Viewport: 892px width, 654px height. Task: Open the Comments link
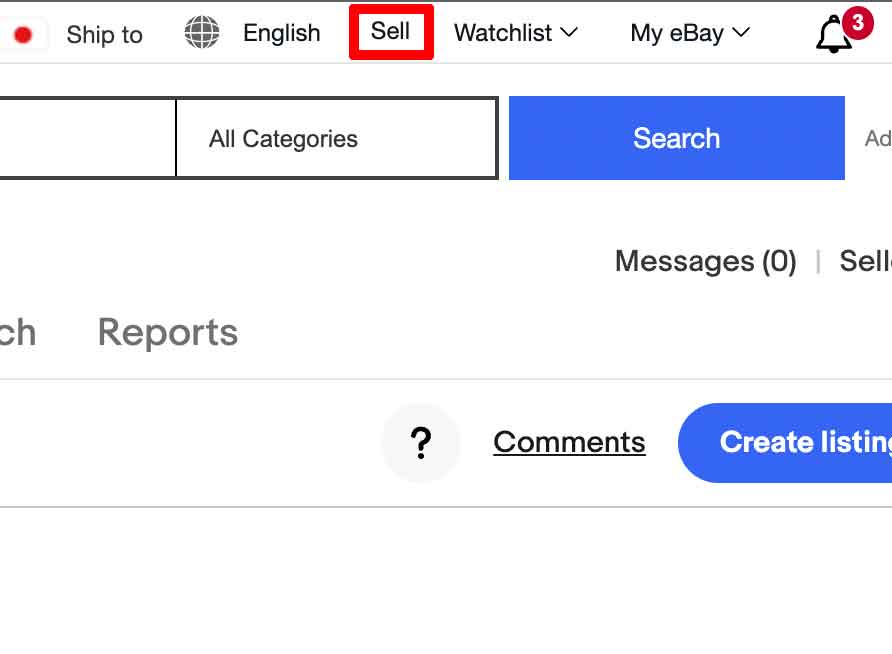(x=569, y=442)
